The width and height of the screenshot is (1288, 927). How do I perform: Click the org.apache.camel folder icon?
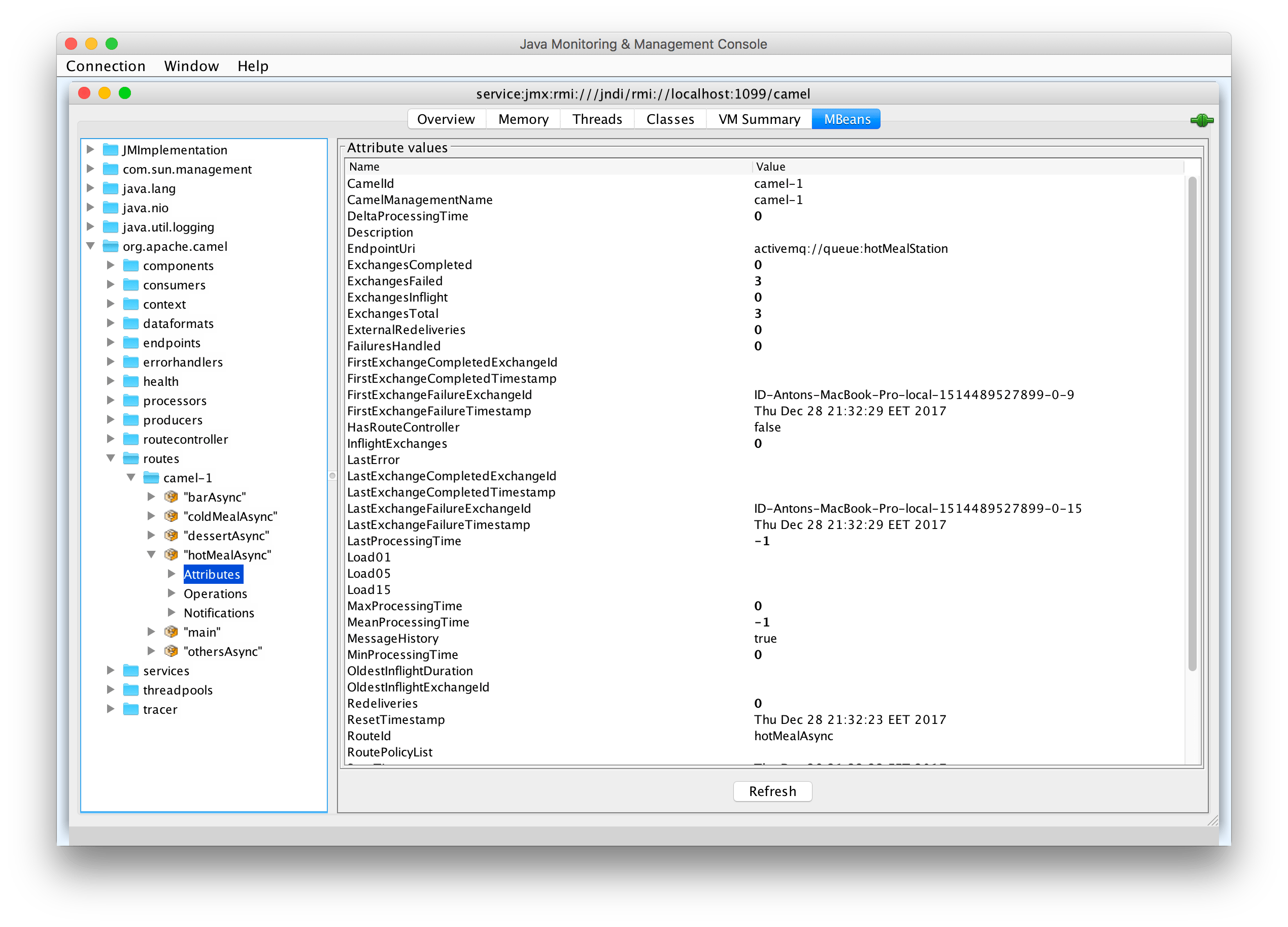[110, 247]
